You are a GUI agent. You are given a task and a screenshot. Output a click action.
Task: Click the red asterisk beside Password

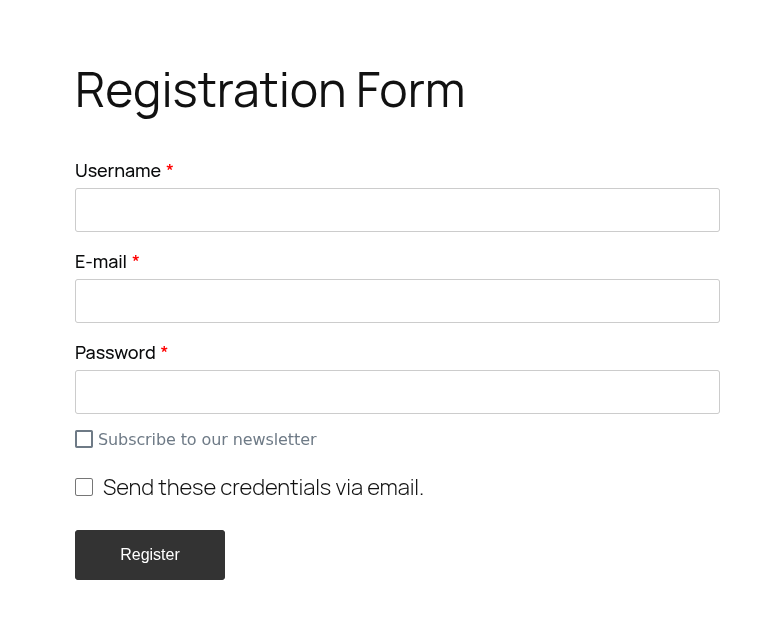164,352
